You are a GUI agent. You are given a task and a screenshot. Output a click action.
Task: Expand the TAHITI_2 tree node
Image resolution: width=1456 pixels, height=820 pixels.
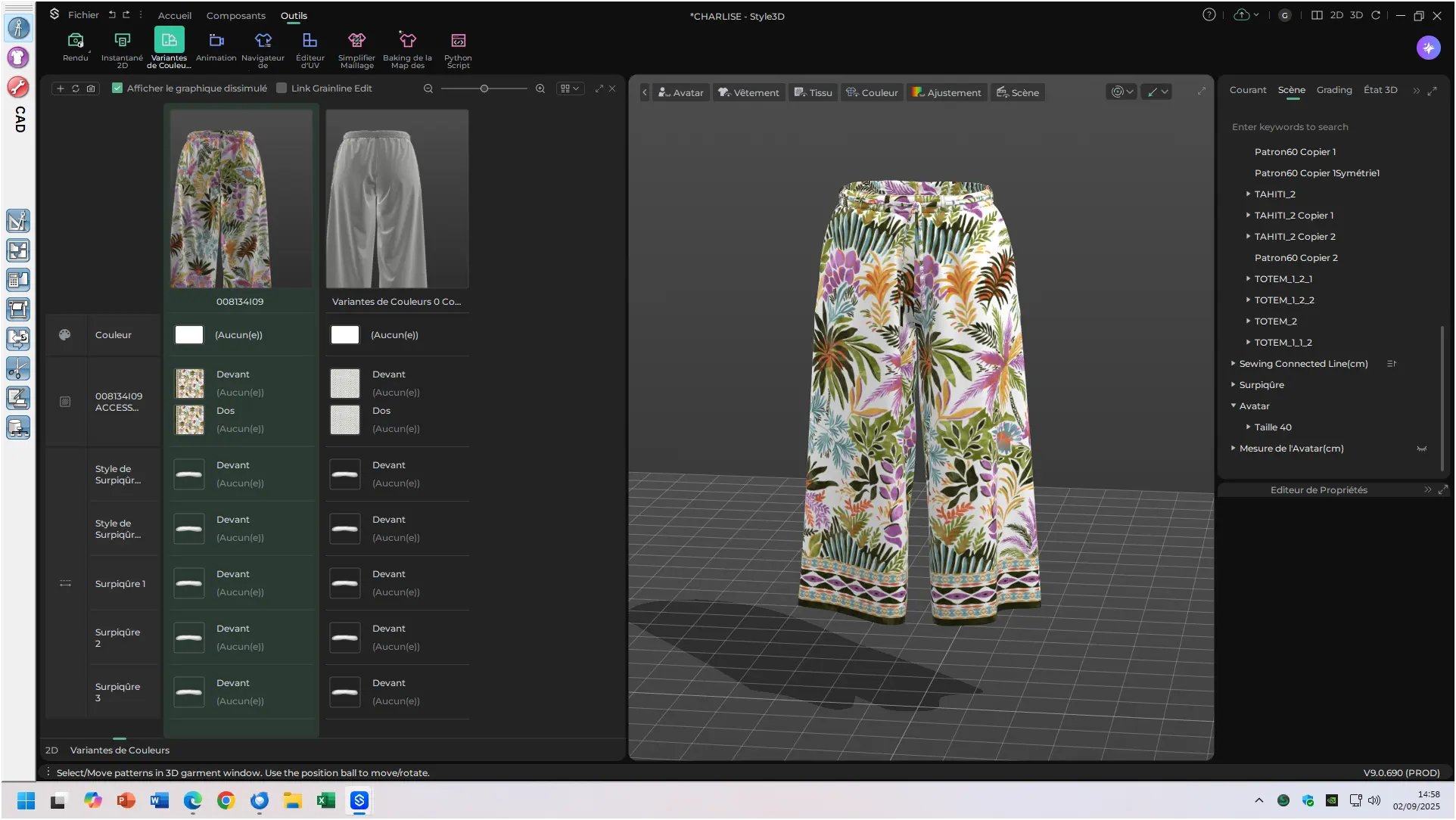click(1248, 194)
